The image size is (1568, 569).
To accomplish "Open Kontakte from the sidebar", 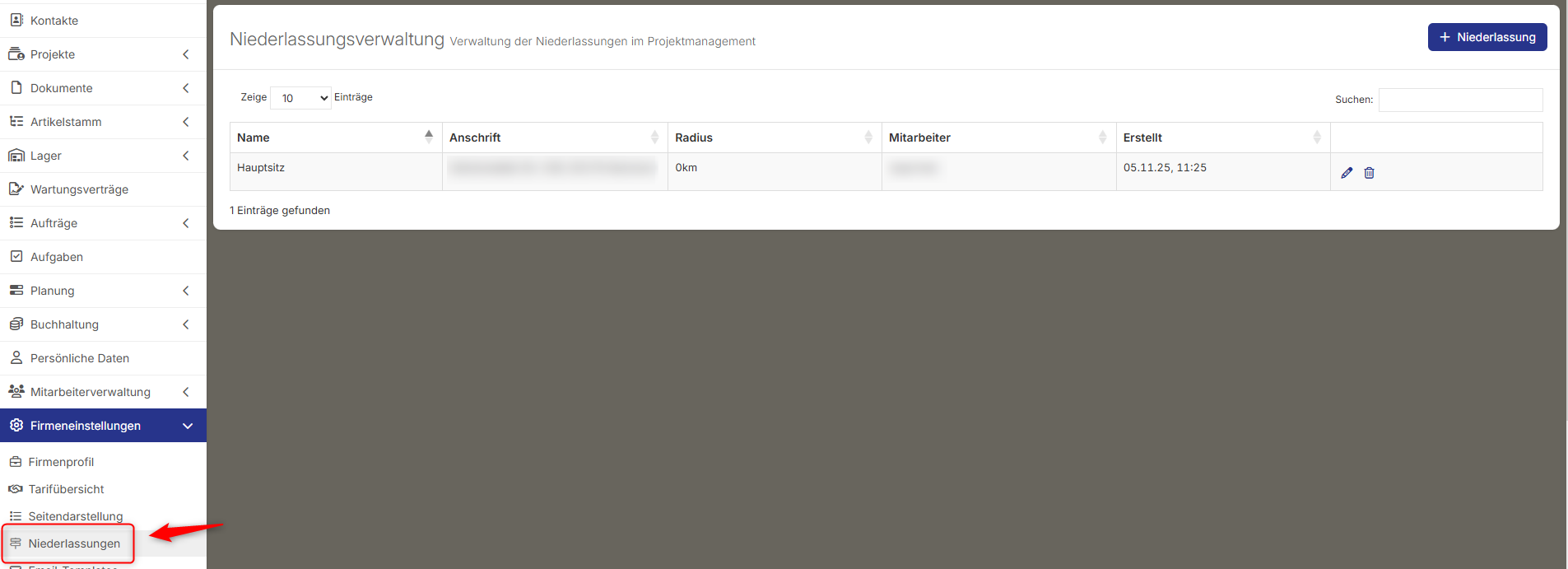I will 103,21.
